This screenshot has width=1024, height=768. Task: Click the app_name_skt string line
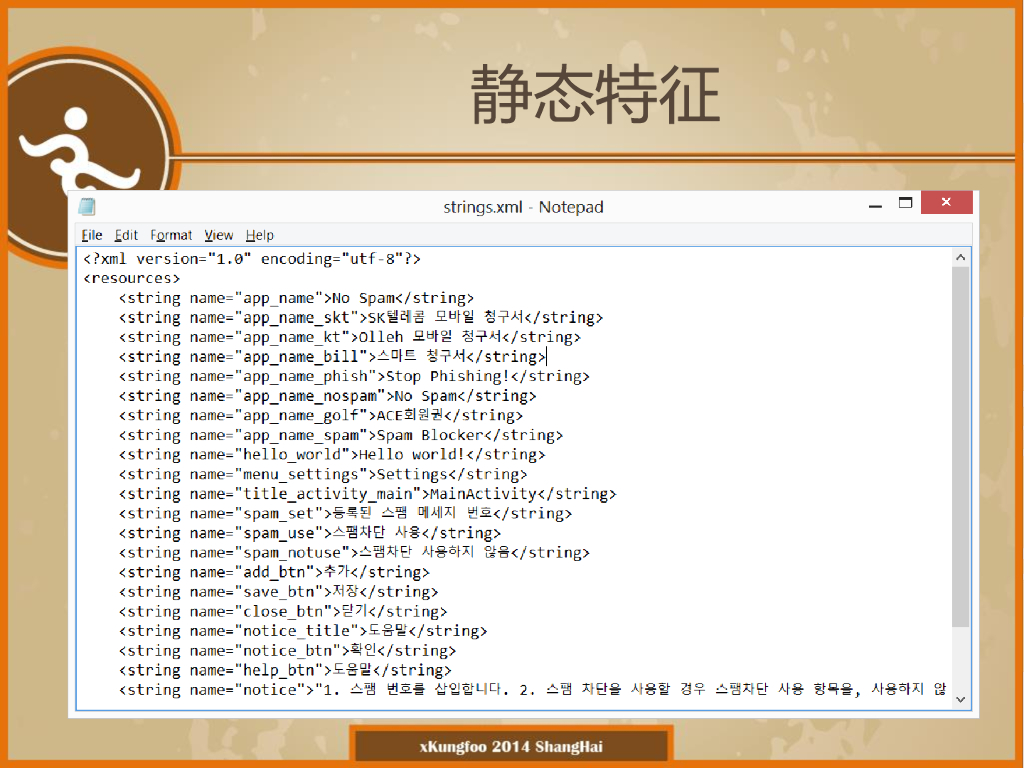(360, 318)
